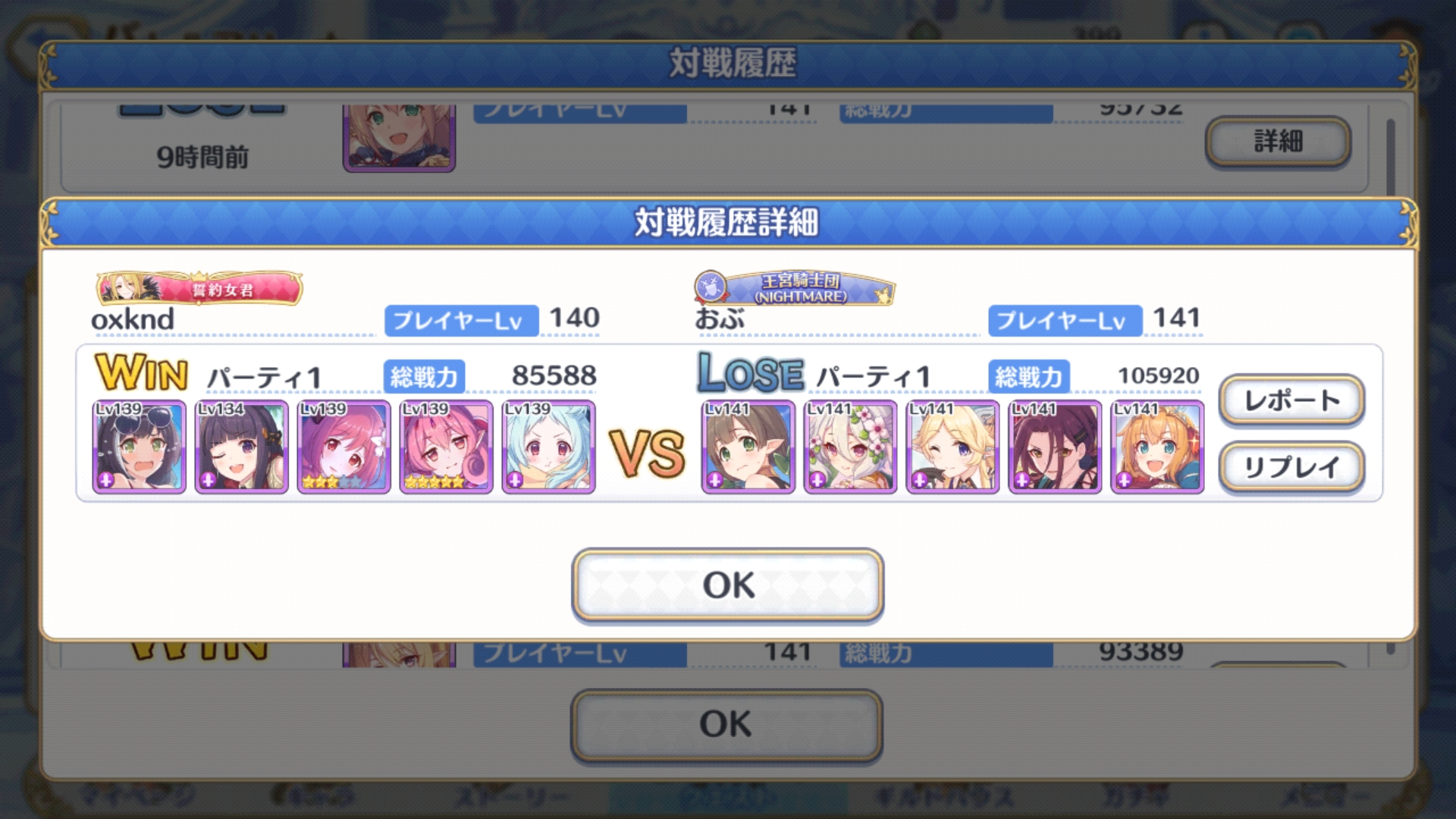1456x819 pixels.
Task: Click the 誓約女君 title badge
Action: [x=199, y=288]
